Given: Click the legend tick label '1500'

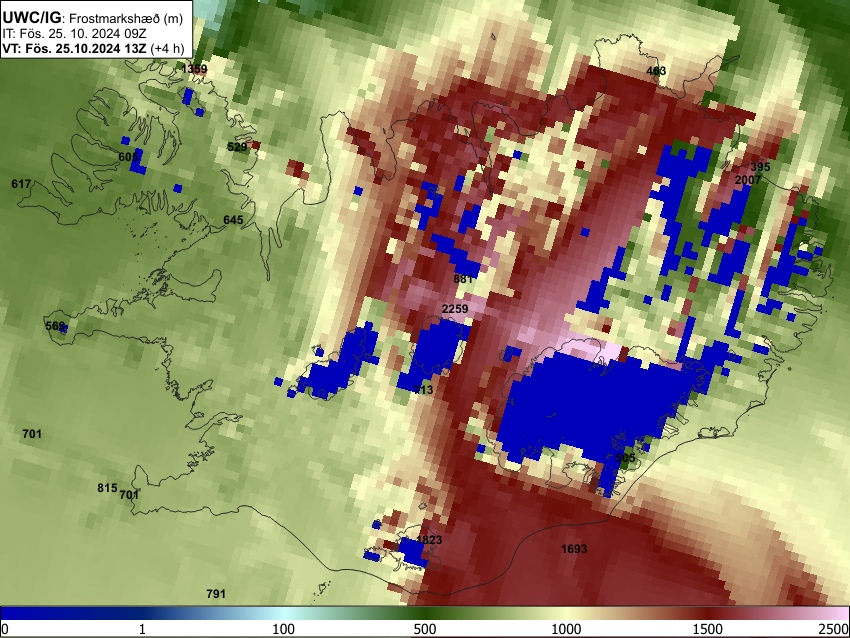Looking at the screenshot, I should (x=707, y=629).
